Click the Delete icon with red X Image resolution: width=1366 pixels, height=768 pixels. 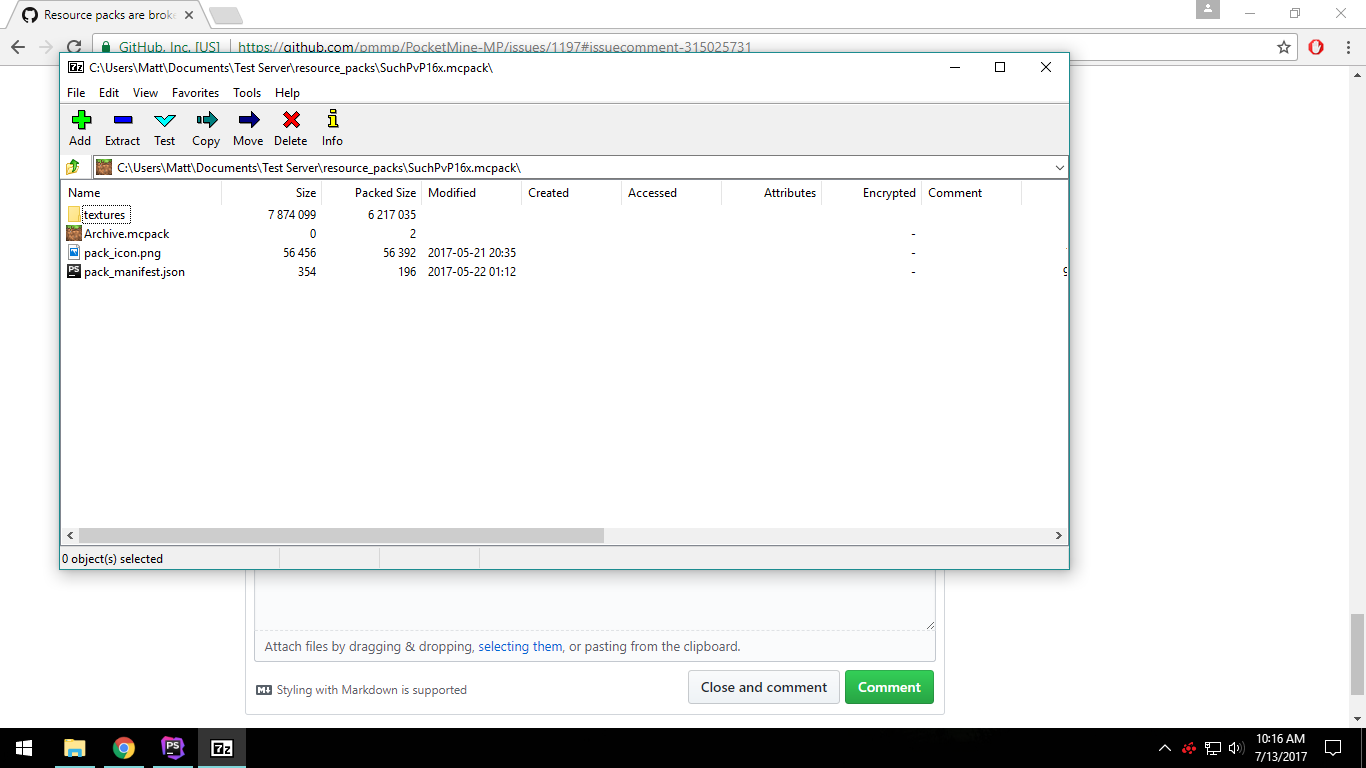[x=290, y=126]
